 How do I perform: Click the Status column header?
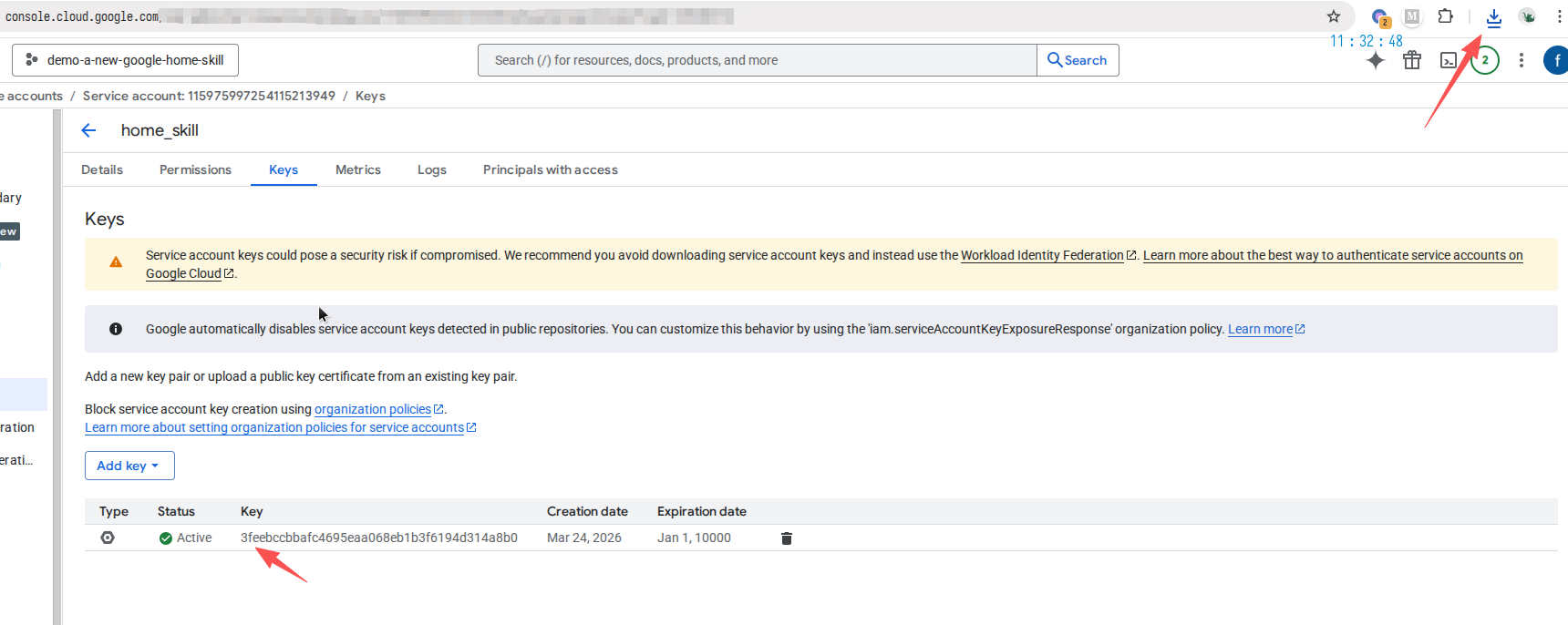coord(176,511)
